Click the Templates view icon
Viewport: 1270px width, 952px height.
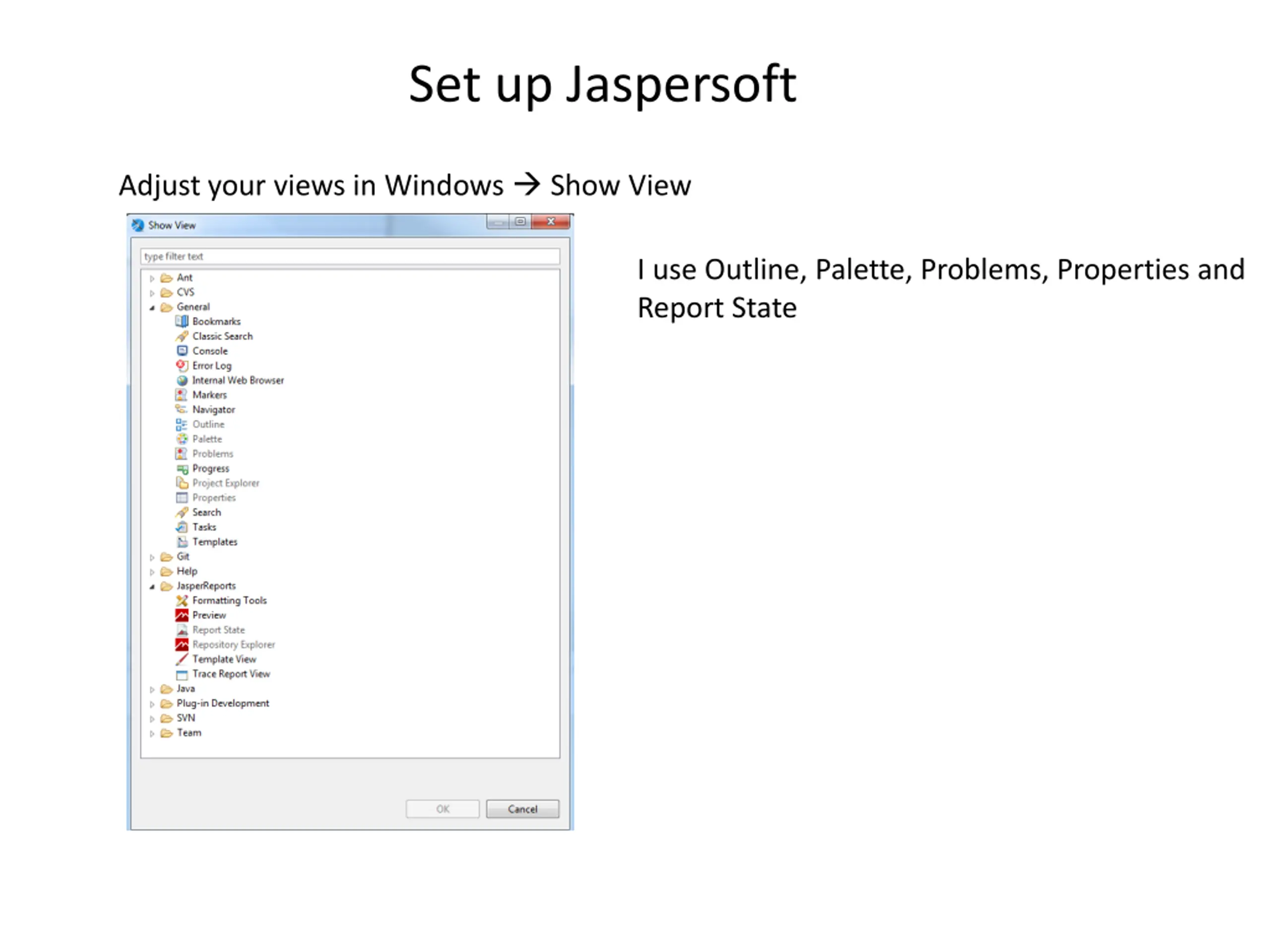(x=182, y=542)
